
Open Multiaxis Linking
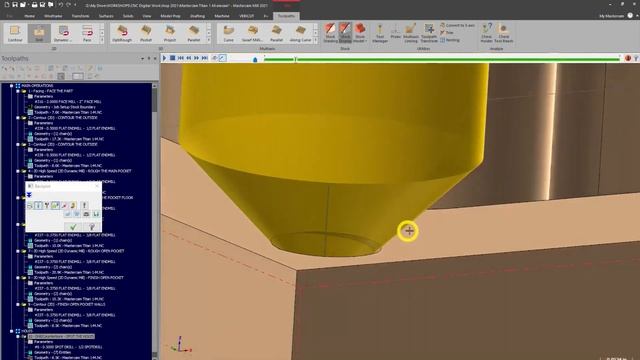[x=411, y=33]
